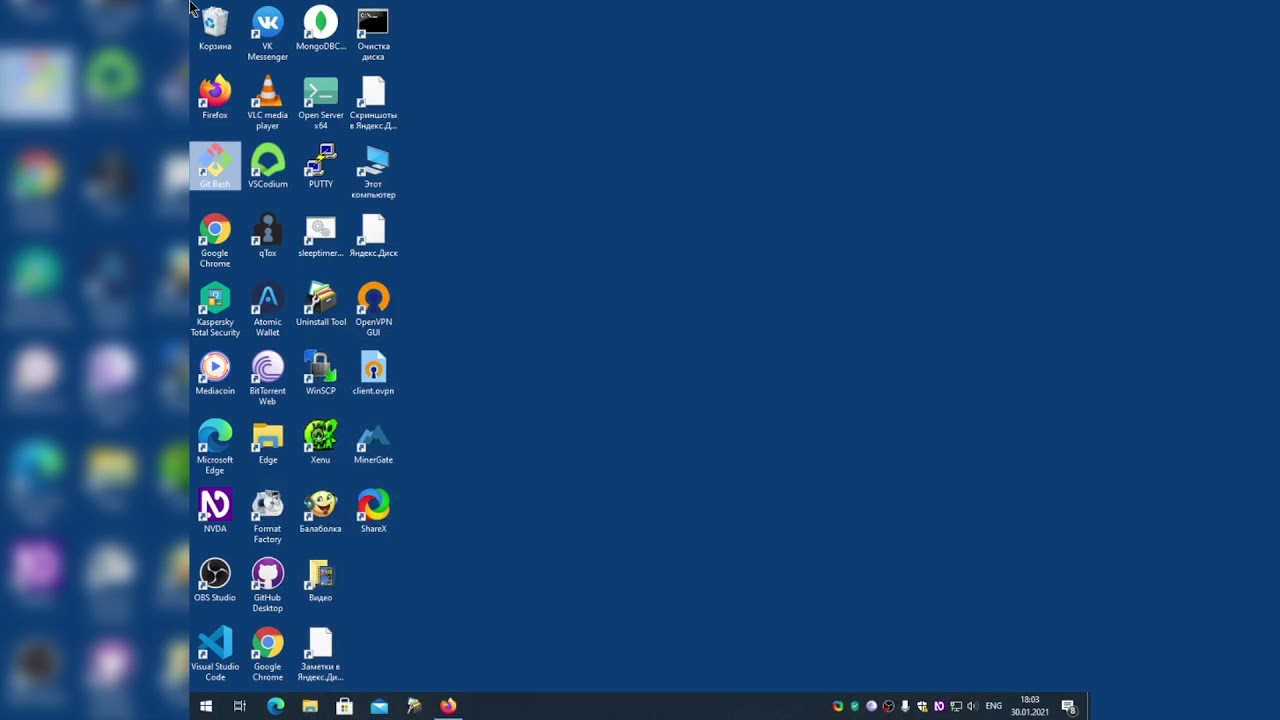
Task: Select the Xenu desktop shortcut
Action: coord(320,443)
